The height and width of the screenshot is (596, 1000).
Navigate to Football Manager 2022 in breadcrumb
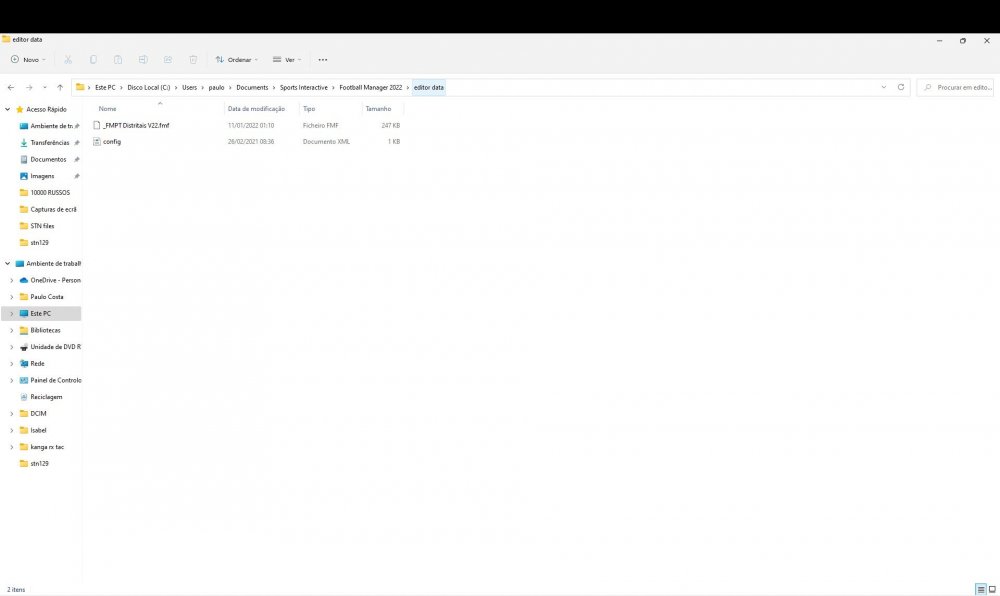point(371,87)
